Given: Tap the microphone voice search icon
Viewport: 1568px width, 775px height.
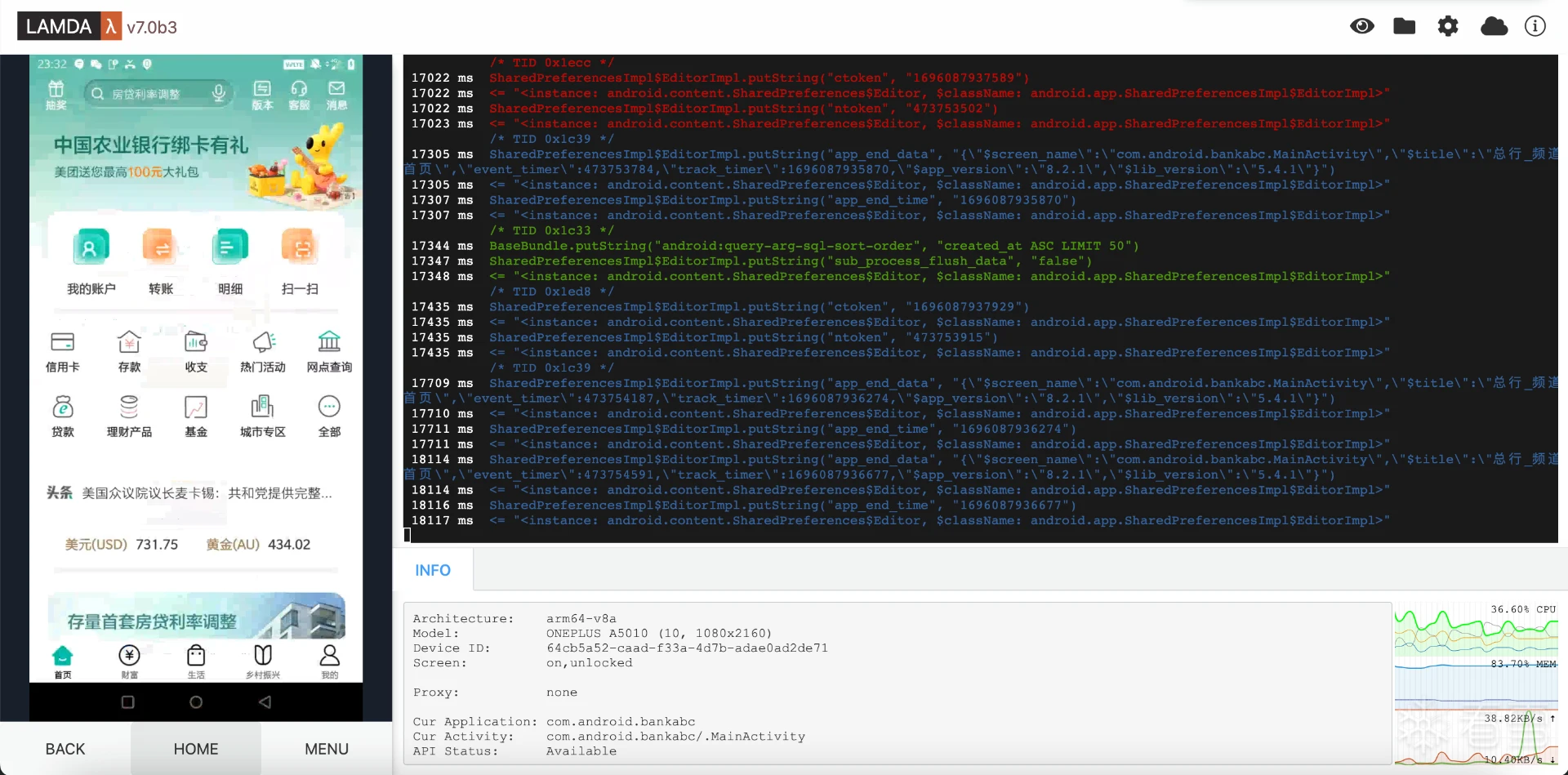Looking at the screenshot, I should [218, 94].
